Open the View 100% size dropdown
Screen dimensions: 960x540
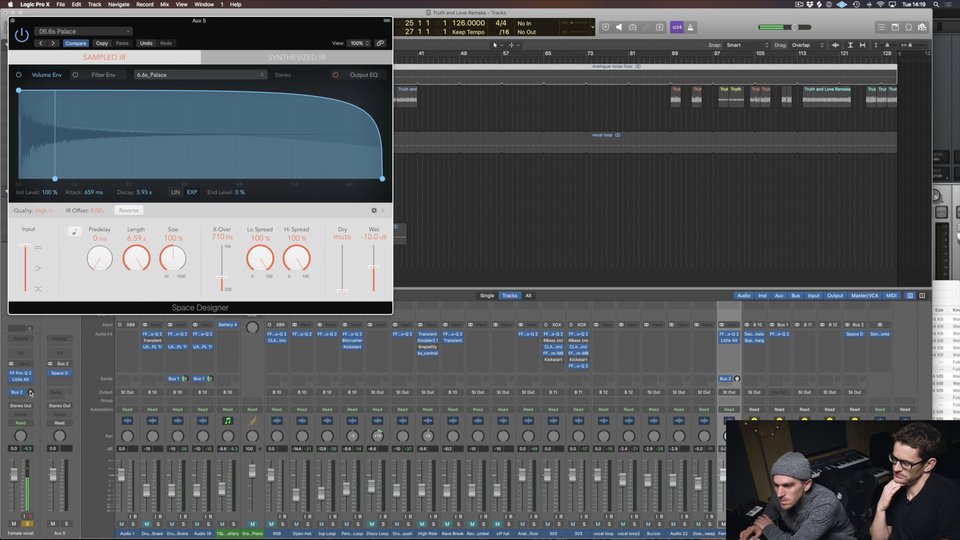tap(359, 43)
